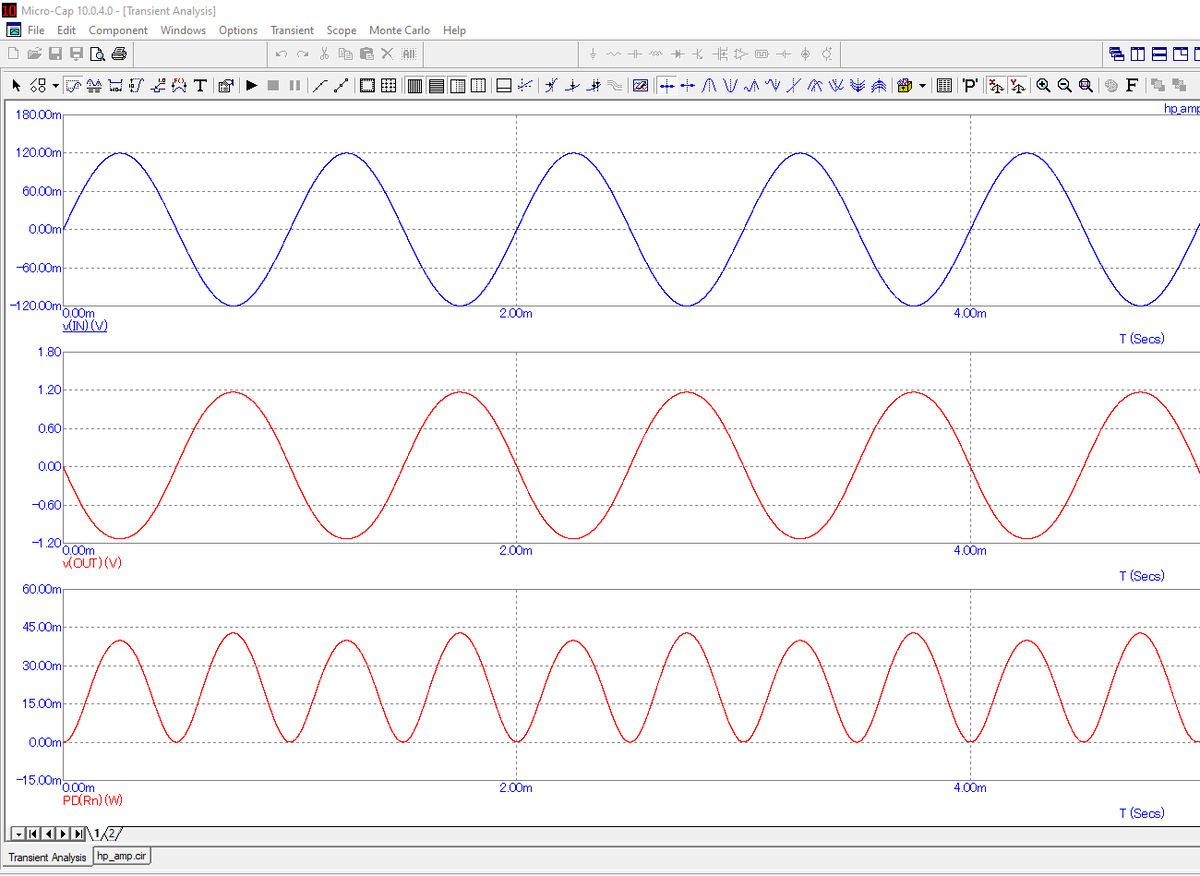Click the Global High cursor icon
The image size is (1200, 876).
(815, 86)
